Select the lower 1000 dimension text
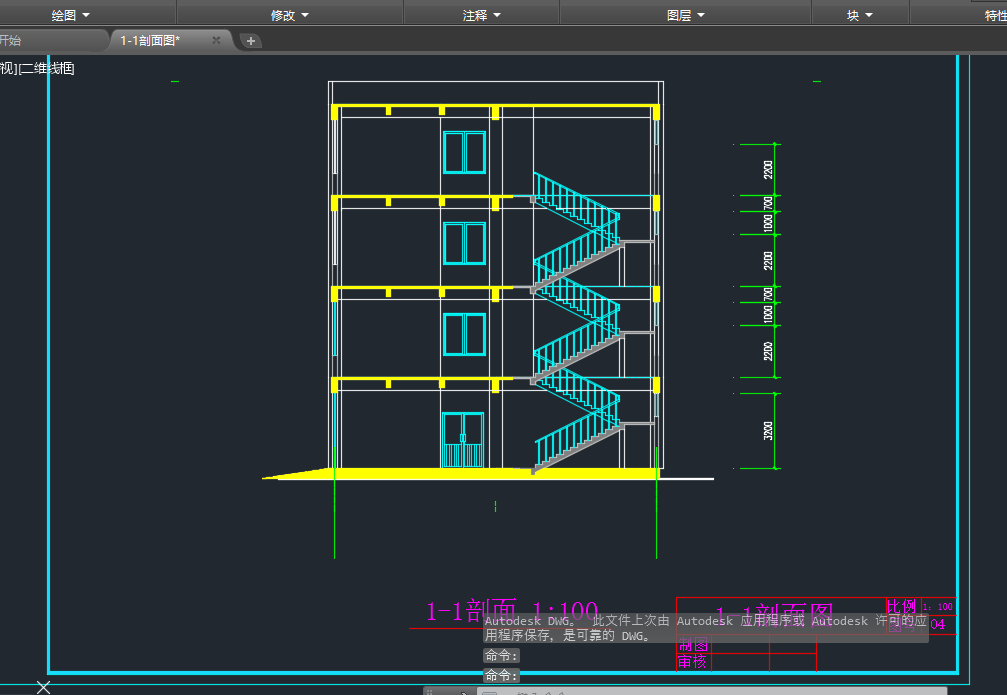 [x=768, y=314]
